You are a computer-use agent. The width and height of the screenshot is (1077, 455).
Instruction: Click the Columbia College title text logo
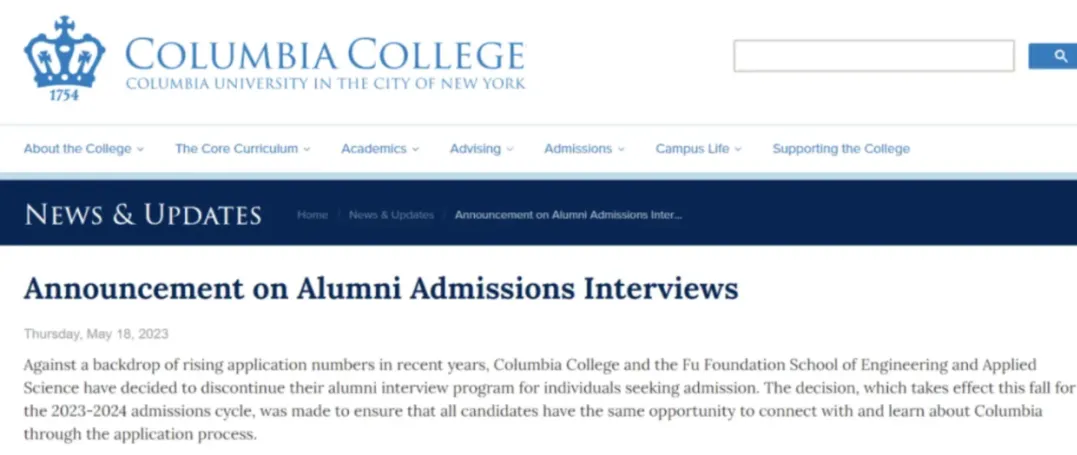pyautogui.click(x=325, y=63)
